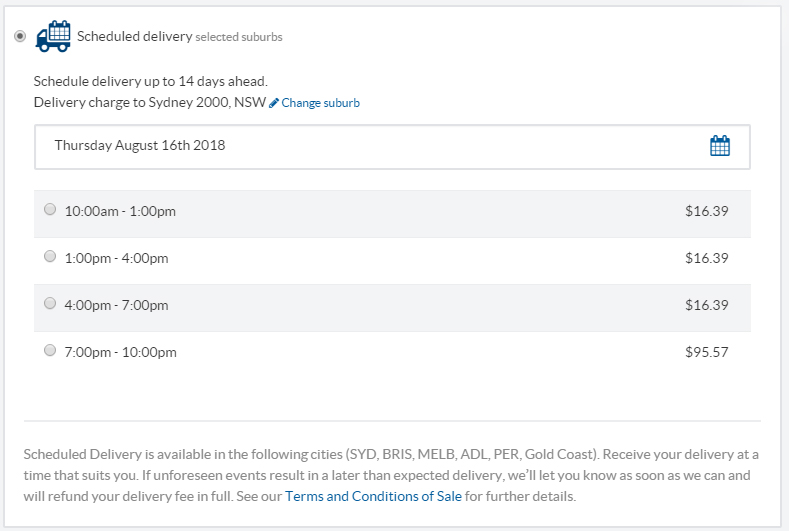This screenshot has height=531, width=789.
Task: Choose the 7:00pm - 10:00pm radio button
Action: tap(50, 350)
